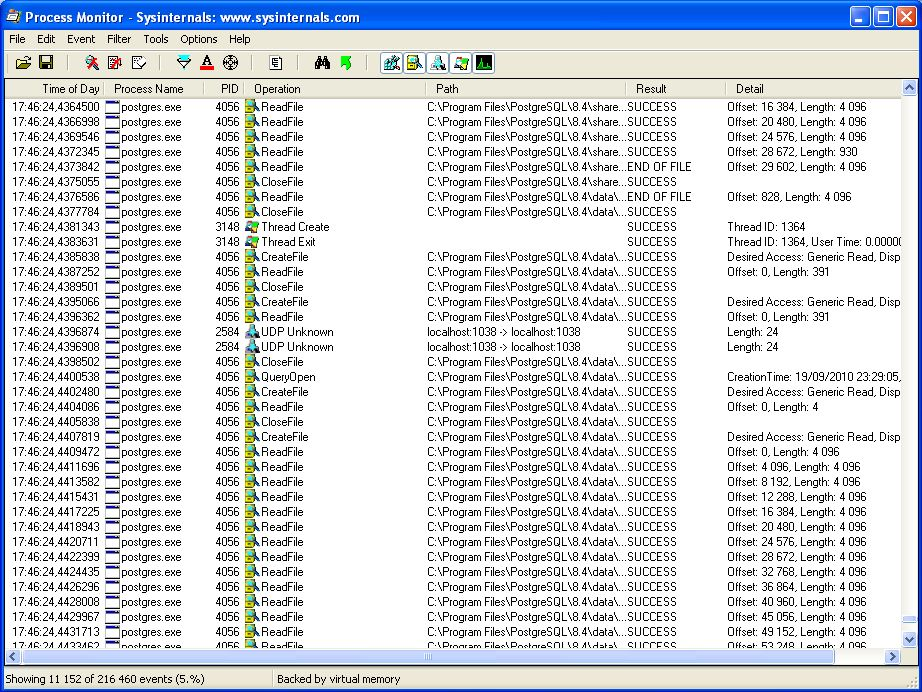Screen dimensions: 922x692
Task: Toggle the Autoscroll toolbar icon
Action: [x=115, y=62]
